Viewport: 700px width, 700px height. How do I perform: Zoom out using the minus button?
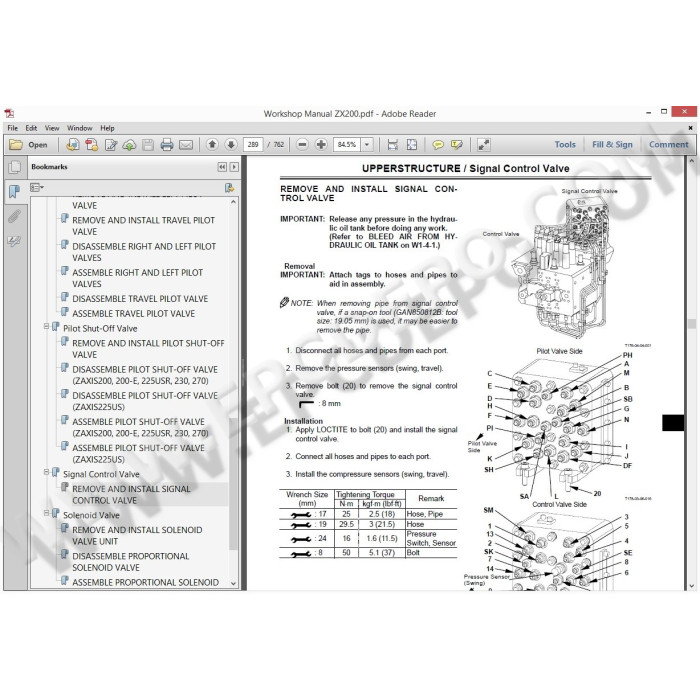(x=302, y=144)
